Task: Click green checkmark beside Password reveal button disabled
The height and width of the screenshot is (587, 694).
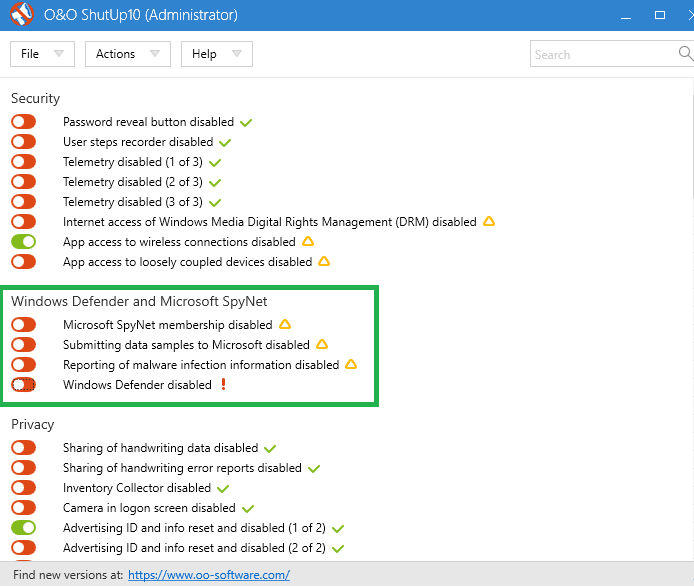Action: (x=246, y=122)
